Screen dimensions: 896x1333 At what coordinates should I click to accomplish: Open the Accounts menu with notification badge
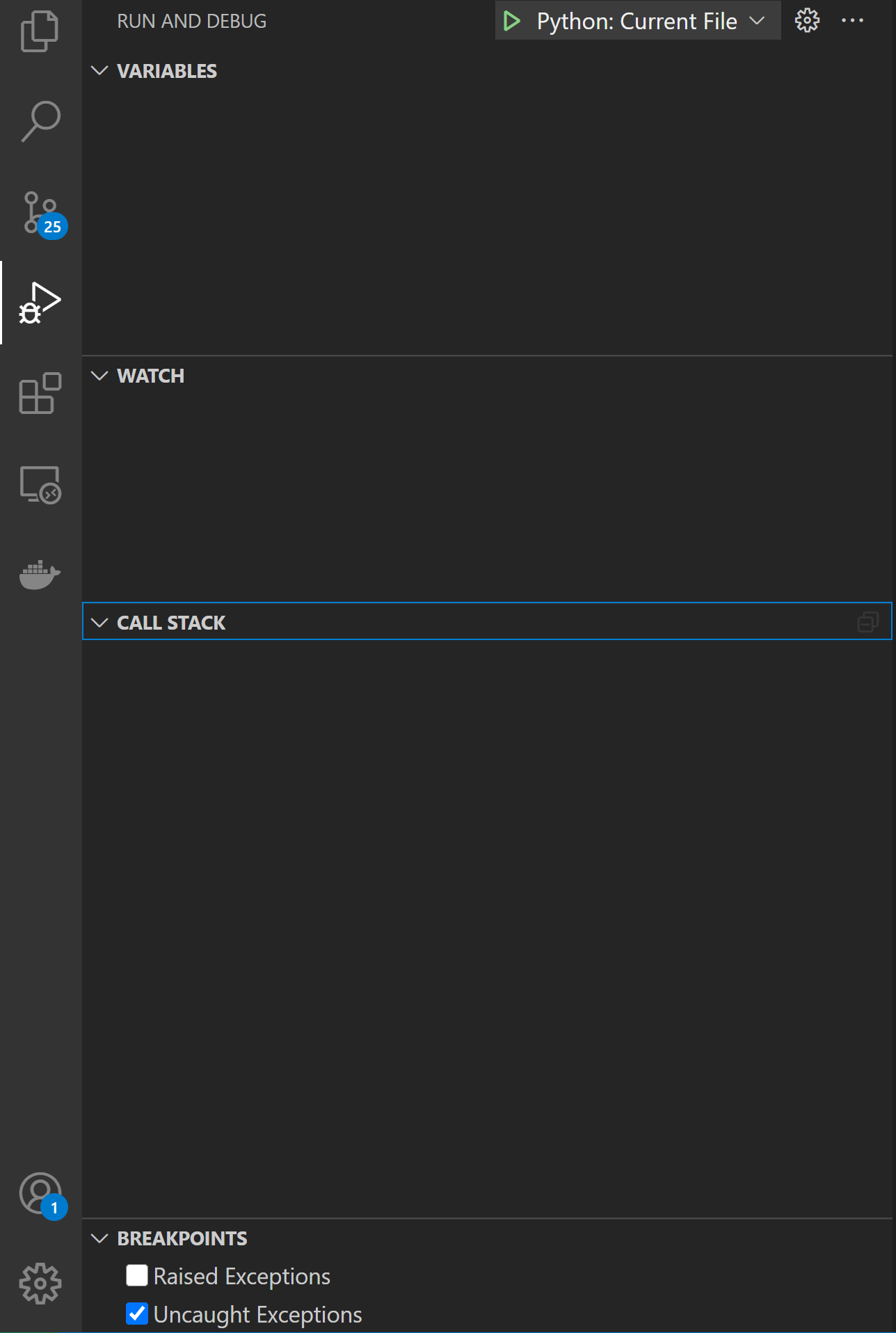pyautogui.click(x=40, y=1194)
